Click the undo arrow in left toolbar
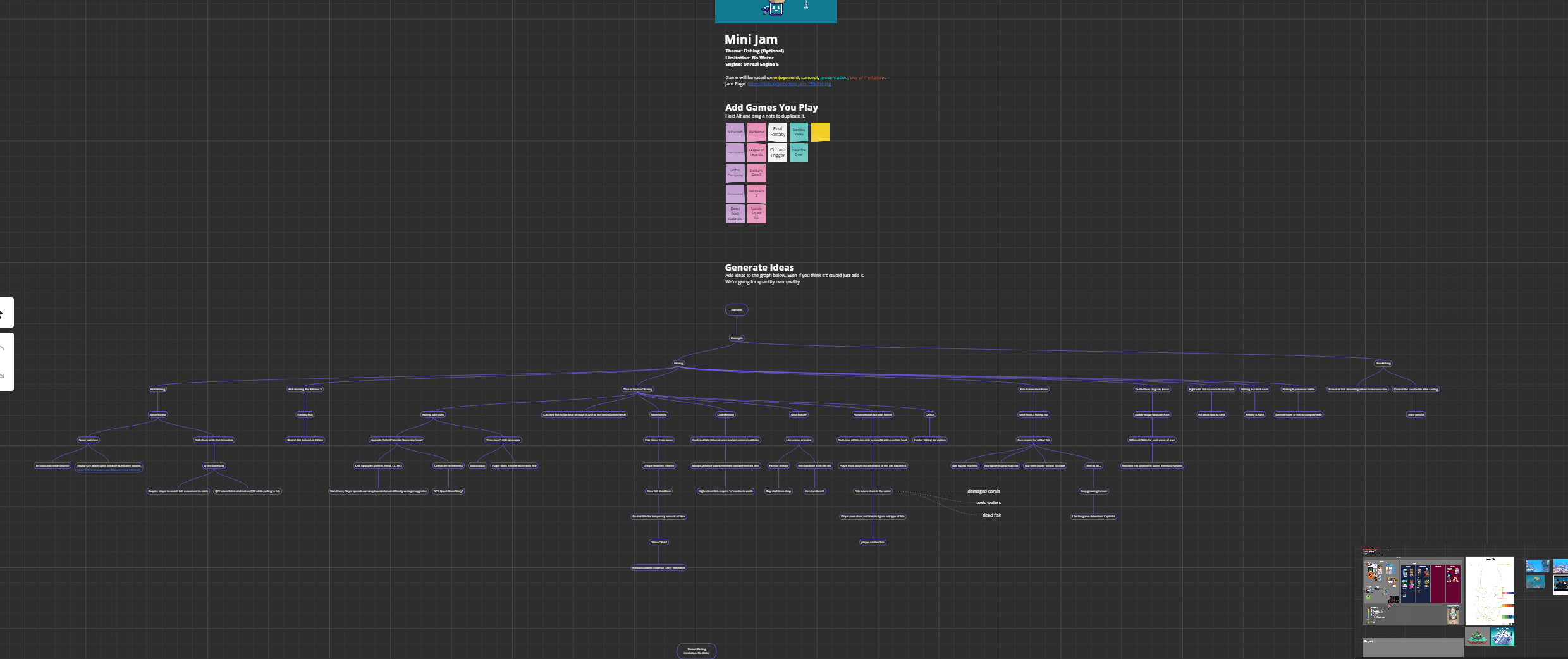Image resolution: width=1568 pixels, height=659 pixels. coord(3,349)
